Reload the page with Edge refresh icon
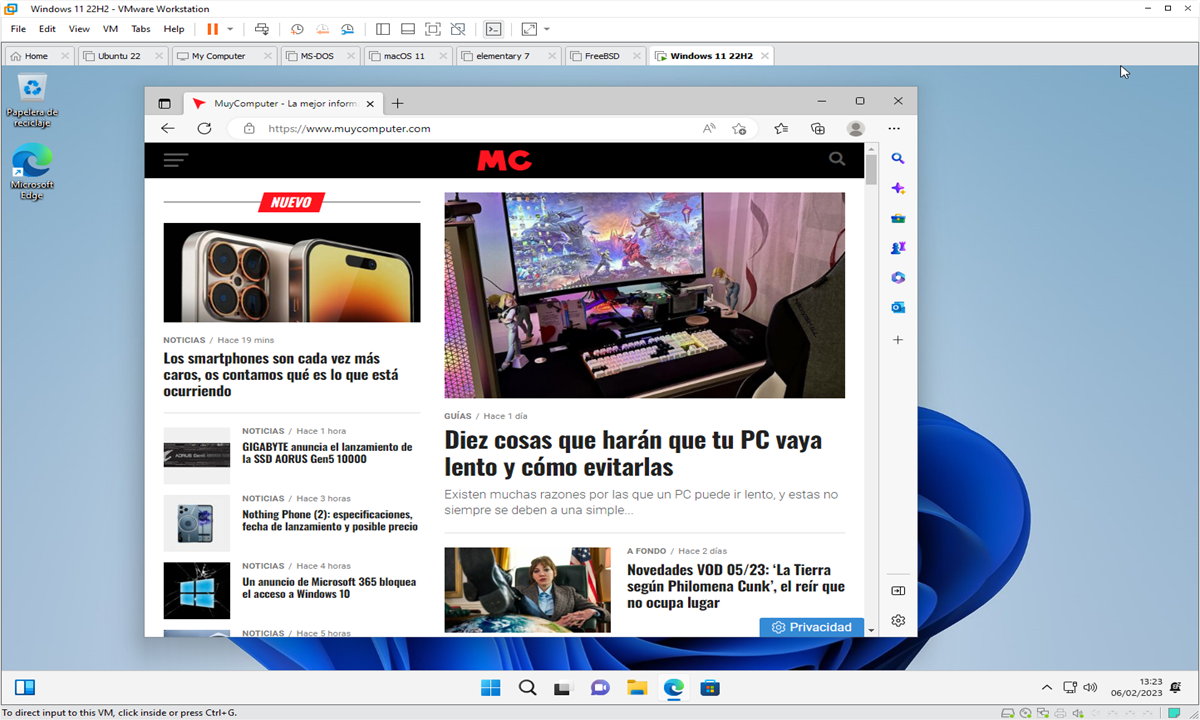 coord(204,128)
